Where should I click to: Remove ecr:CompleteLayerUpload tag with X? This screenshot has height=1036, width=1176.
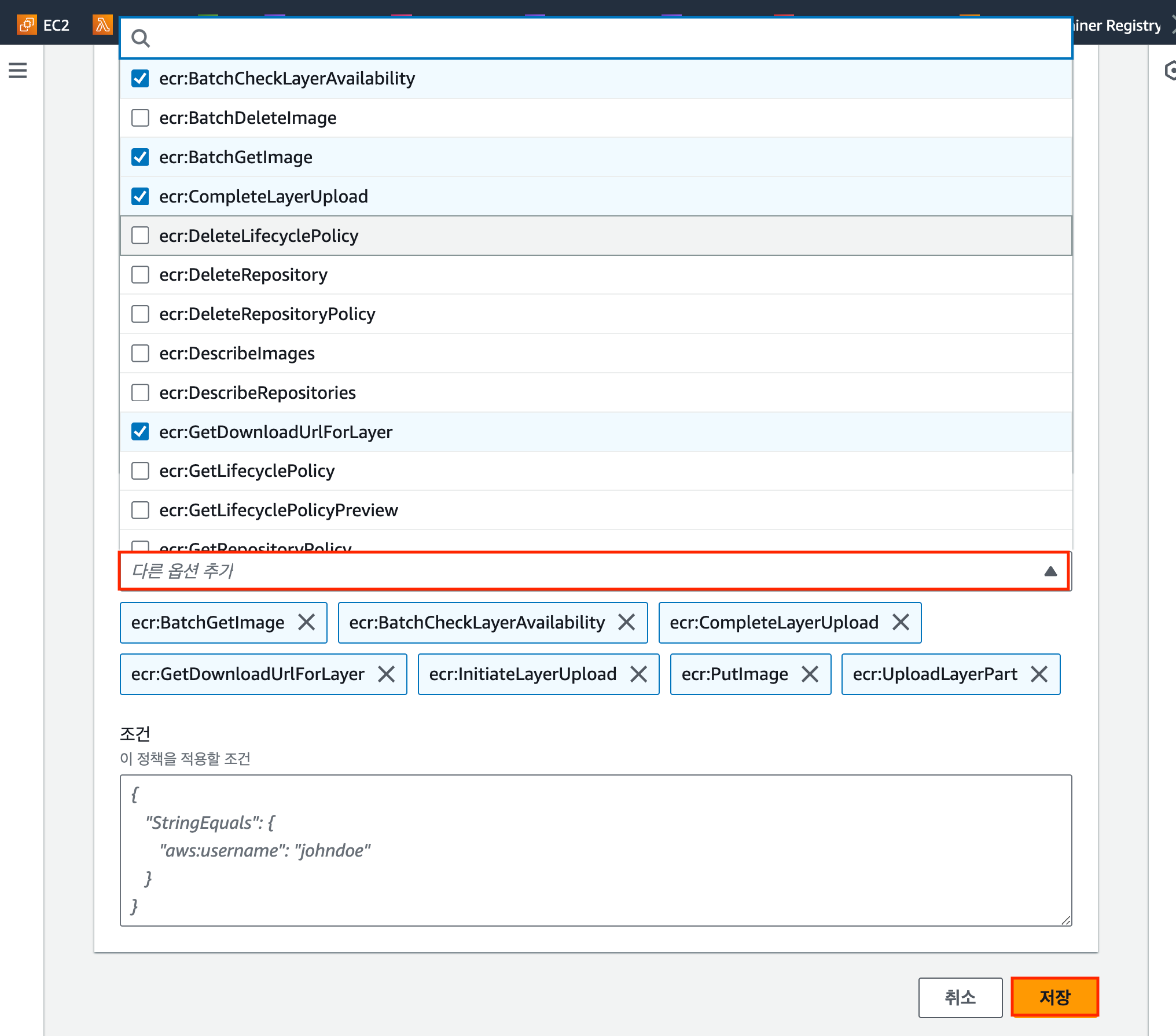pyautogui.click(x=901, y=623)
